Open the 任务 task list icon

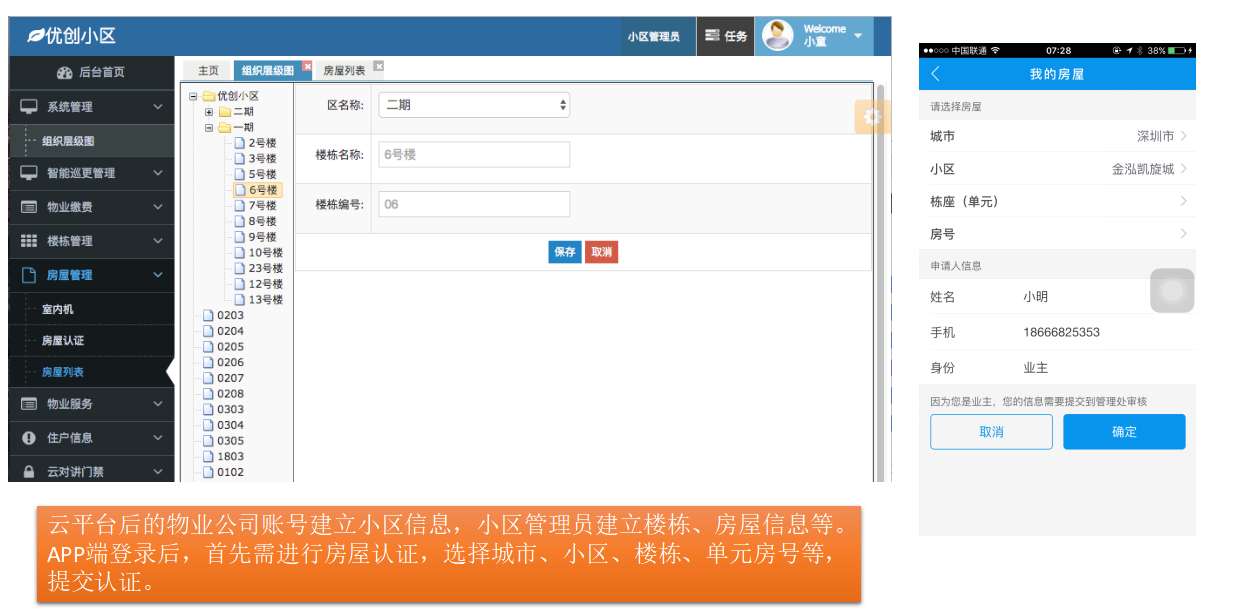tap(725, 36)
